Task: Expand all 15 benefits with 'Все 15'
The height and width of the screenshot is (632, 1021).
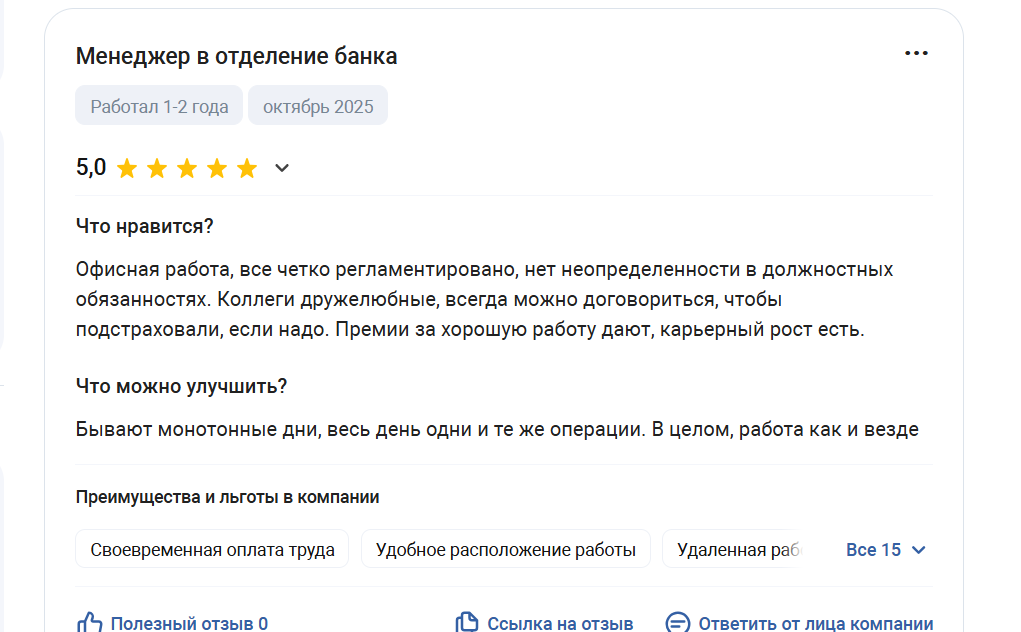Action: point(873,550)
